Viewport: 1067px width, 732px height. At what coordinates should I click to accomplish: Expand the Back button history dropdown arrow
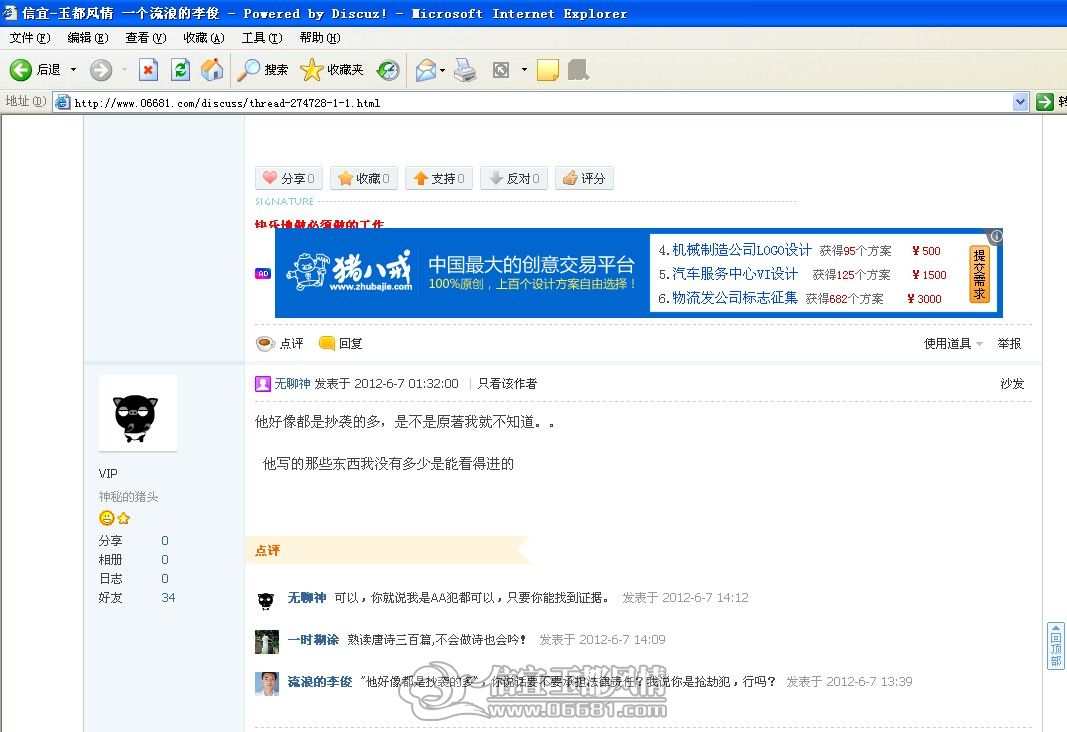[73, 69]
